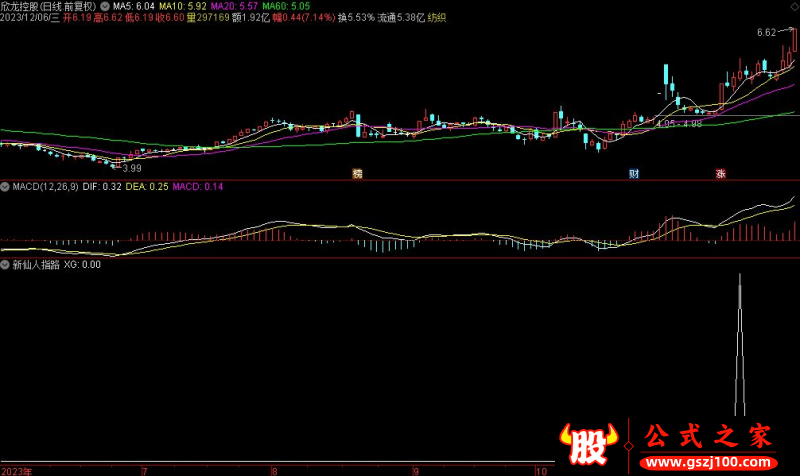This screenshot has height=476, width=800.
Task: Open the dropdown icon beside 欣龙控股 title
Action: coord(105,6)
